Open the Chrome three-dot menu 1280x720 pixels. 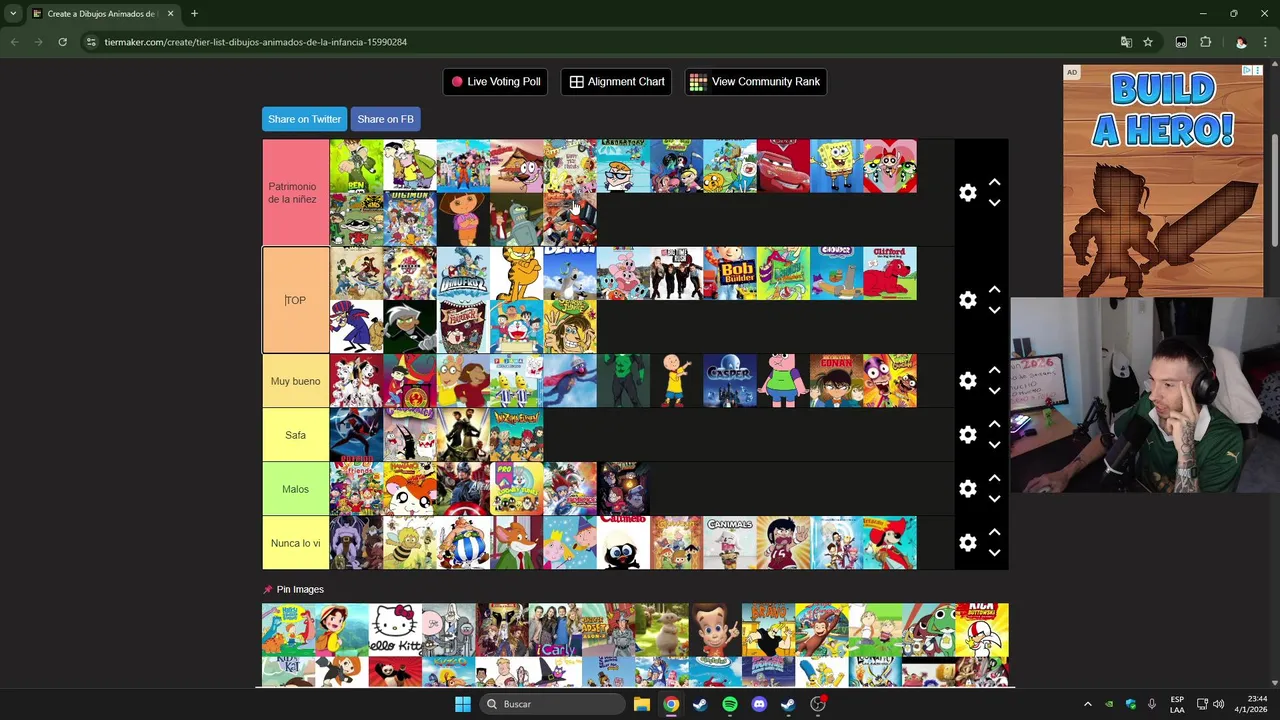[1265, 42]
